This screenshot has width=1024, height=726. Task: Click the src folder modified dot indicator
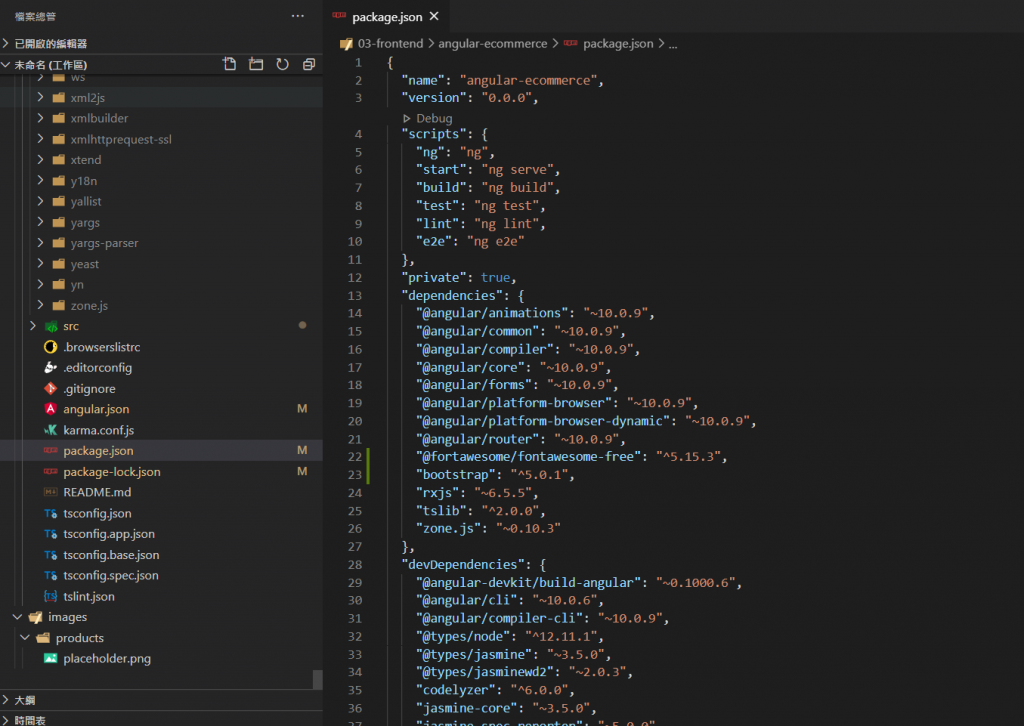(302, 325)
